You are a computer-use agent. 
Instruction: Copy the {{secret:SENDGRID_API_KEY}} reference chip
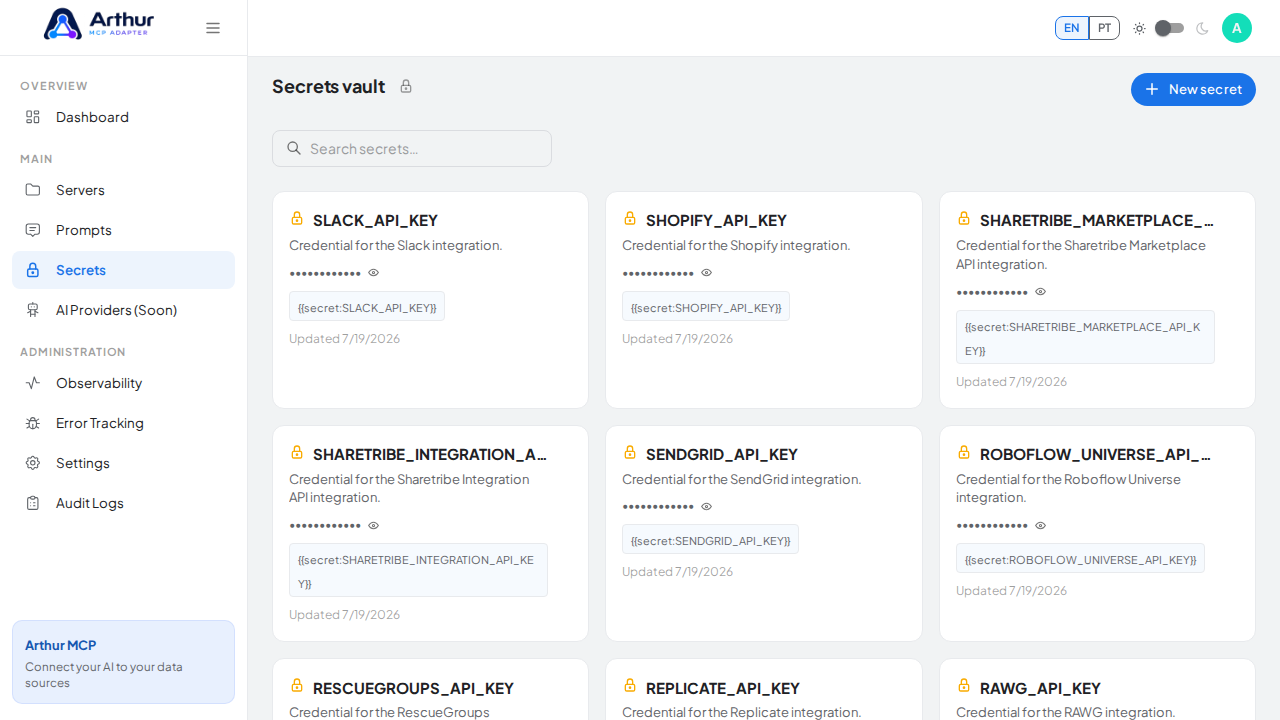[x=710, y=540]
